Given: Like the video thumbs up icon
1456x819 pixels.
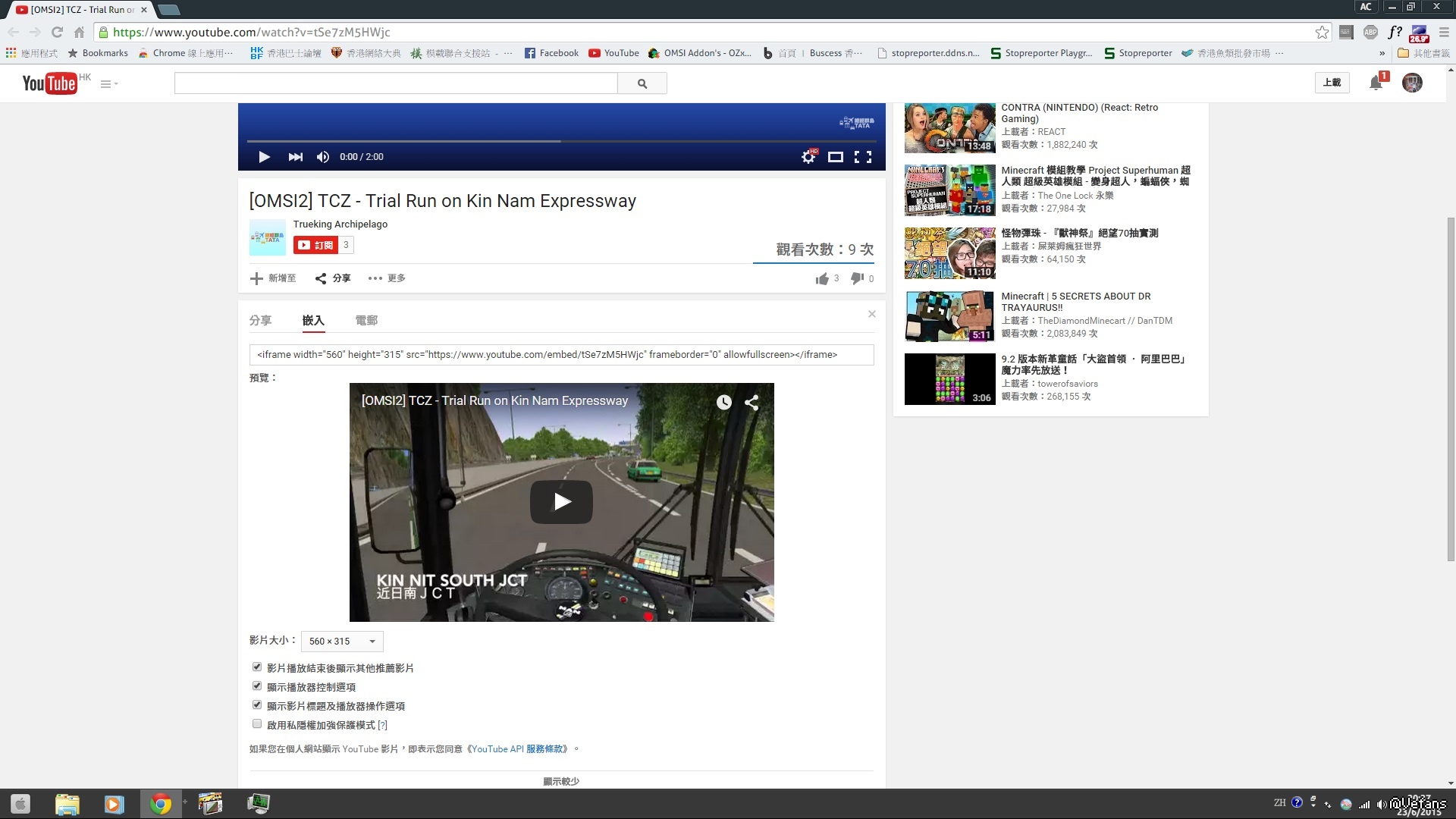Looking at the screenshot, I should 822,279.
